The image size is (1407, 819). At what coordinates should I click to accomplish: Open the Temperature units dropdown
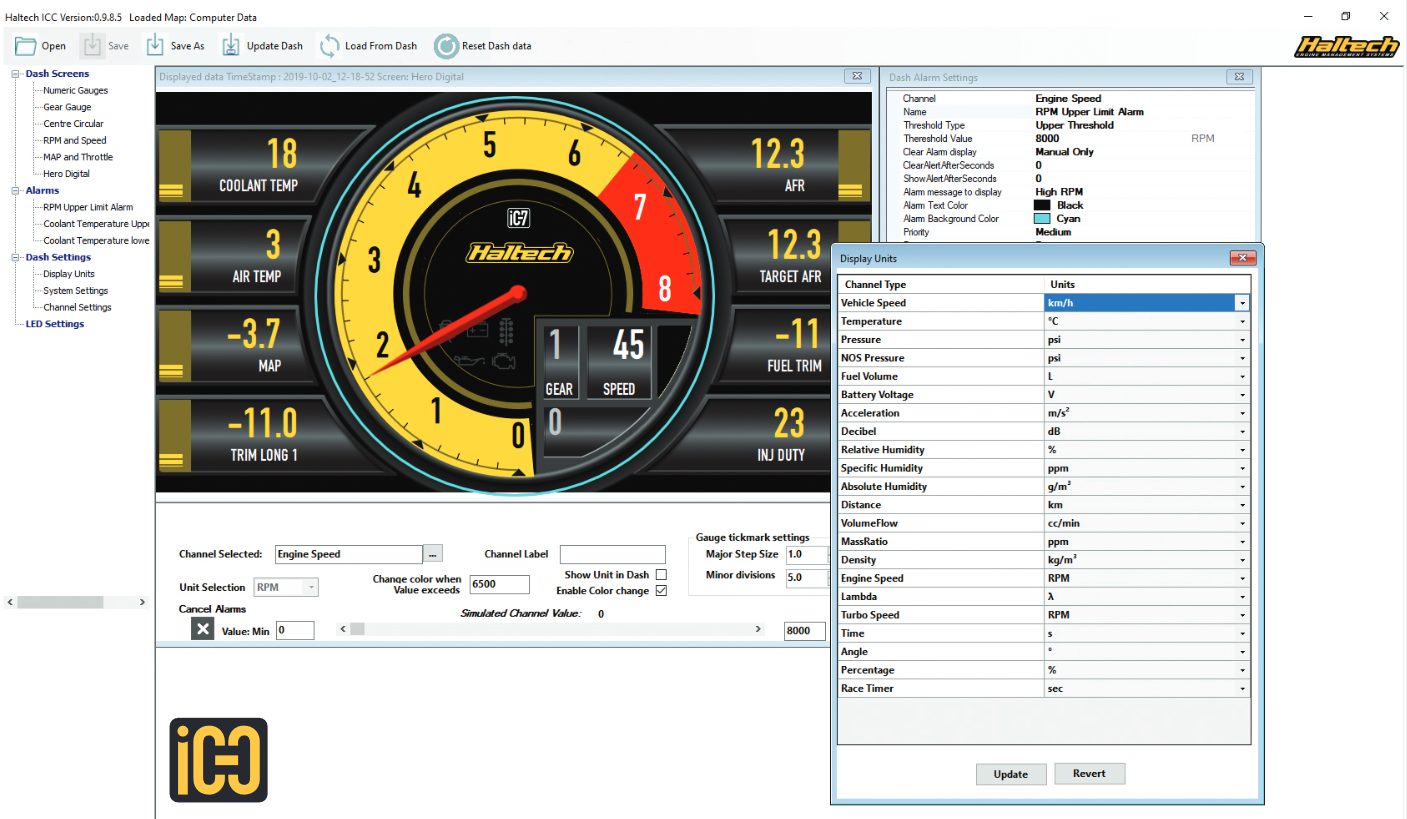[1241, 322]
